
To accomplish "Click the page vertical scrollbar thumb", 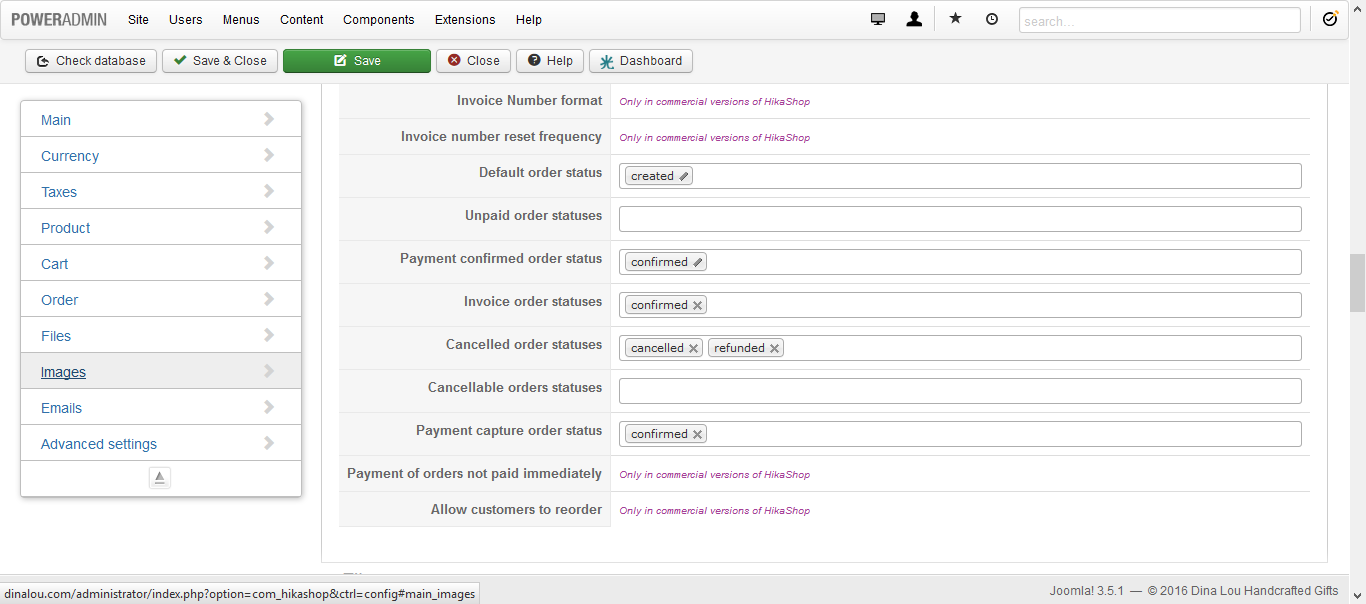I will tap(1357, 283).
